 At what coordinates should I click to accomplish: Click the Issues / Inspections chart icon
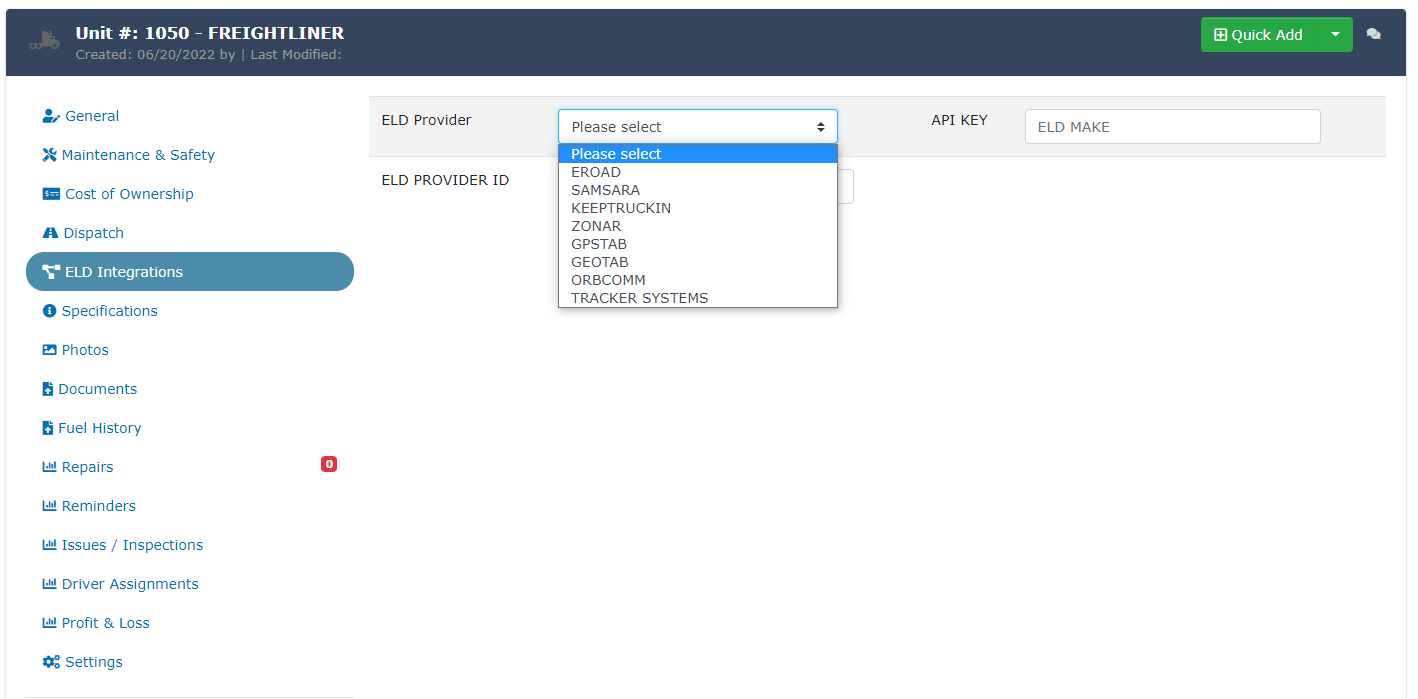point(49,545)
